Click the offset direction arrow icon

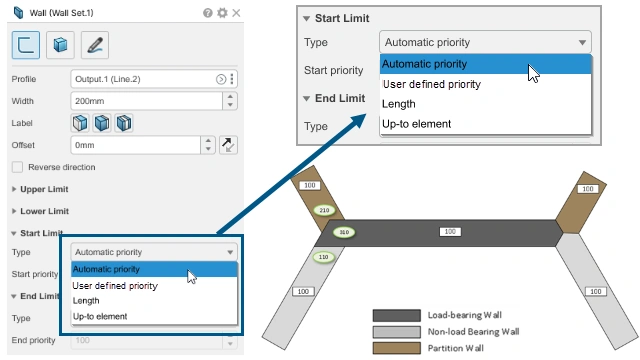(x=228, y=145)
